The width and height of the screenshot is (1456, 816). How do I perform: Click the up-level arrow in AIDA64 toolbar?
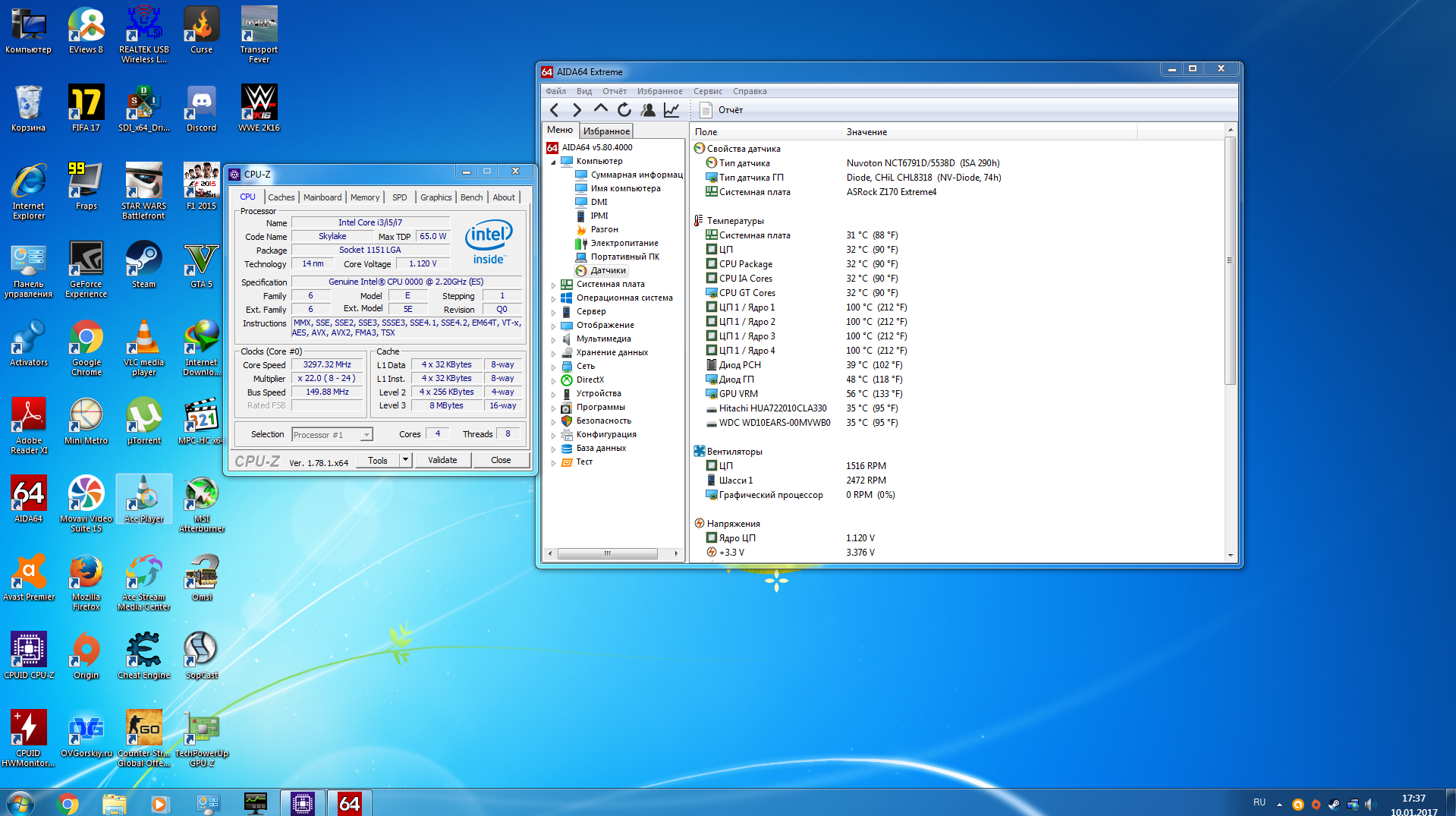click(600, 109)
